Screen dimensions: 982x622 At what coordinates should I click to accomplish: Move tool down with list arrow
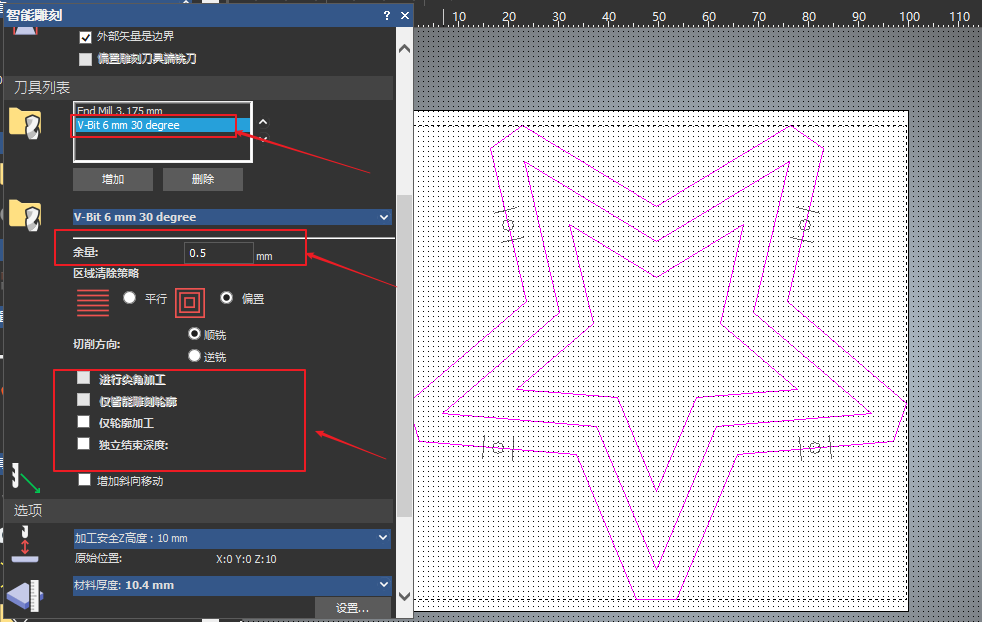point(264,138)
